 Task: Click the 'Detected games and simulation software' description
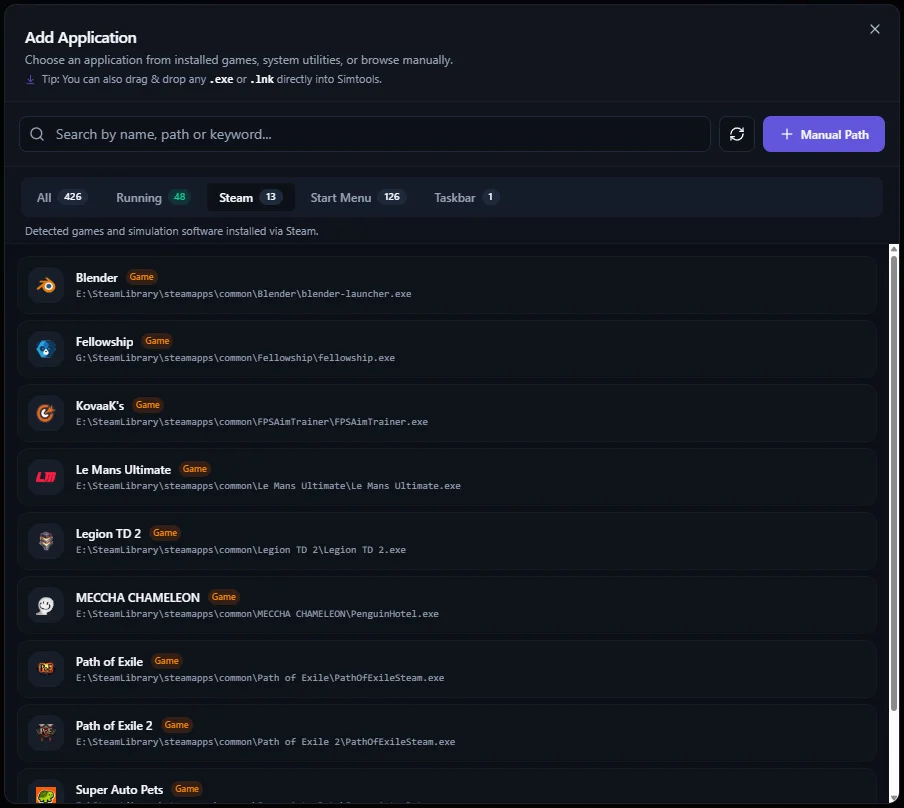172,231
